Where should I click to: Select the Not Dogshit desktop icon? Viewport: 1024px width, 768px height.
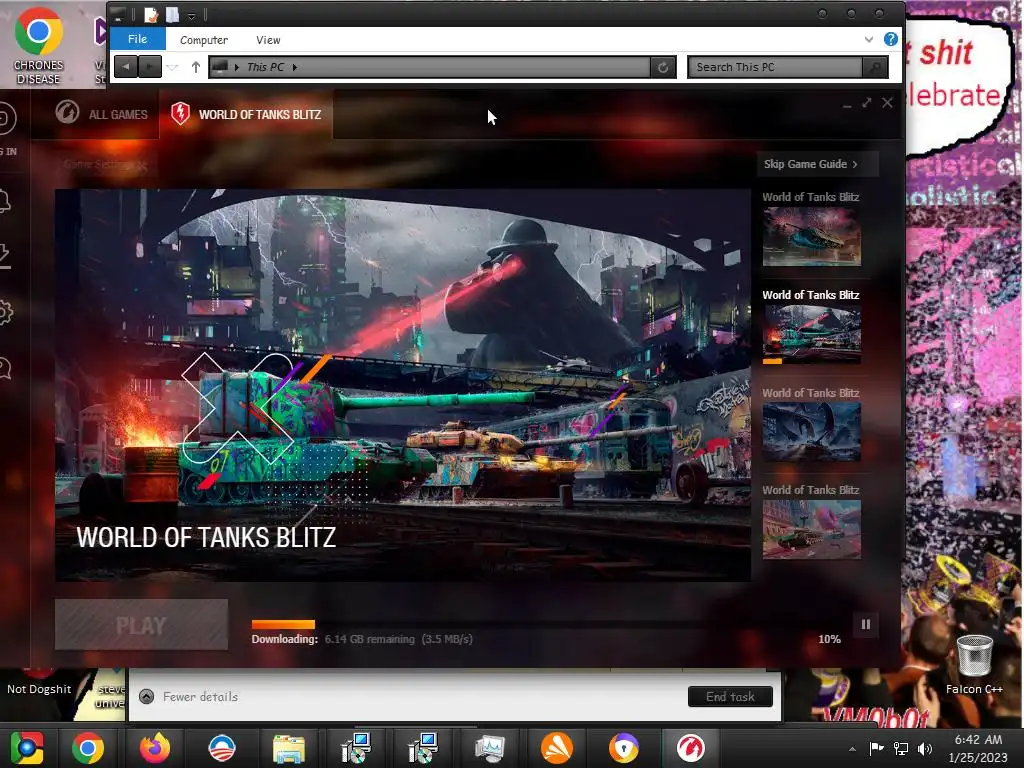click(39, 681)
